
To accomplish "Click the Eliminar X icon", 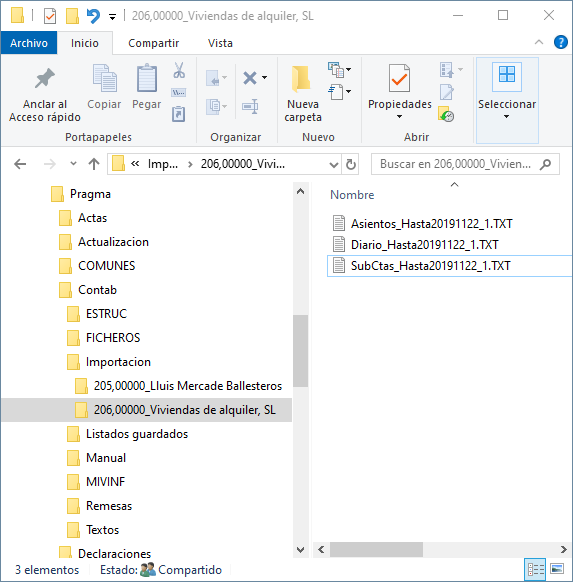I will click(x=250, y=78).
